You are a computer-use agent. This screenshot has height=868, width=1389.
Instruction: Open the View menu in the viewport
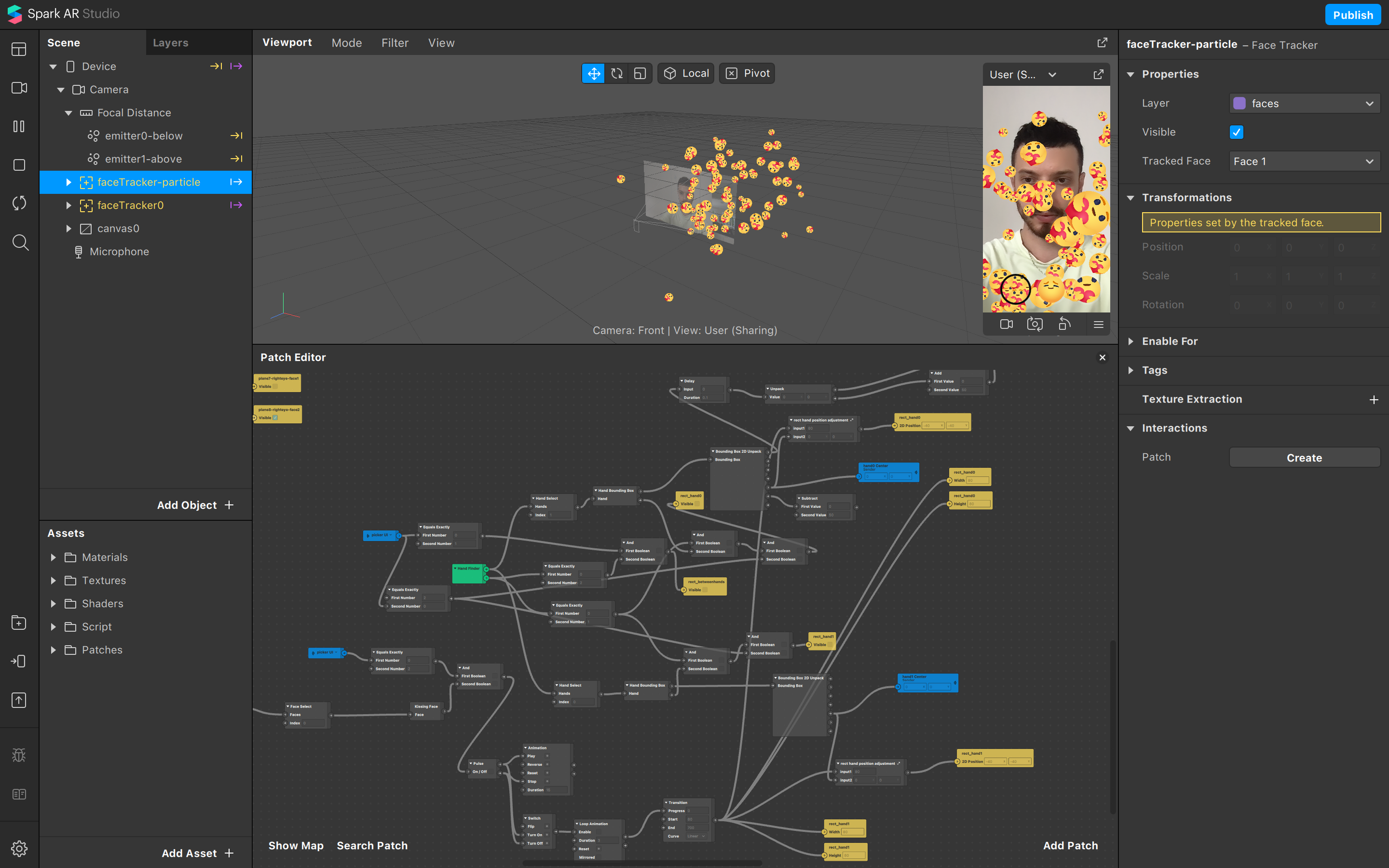pyautogui.click(x=441, y=43)
